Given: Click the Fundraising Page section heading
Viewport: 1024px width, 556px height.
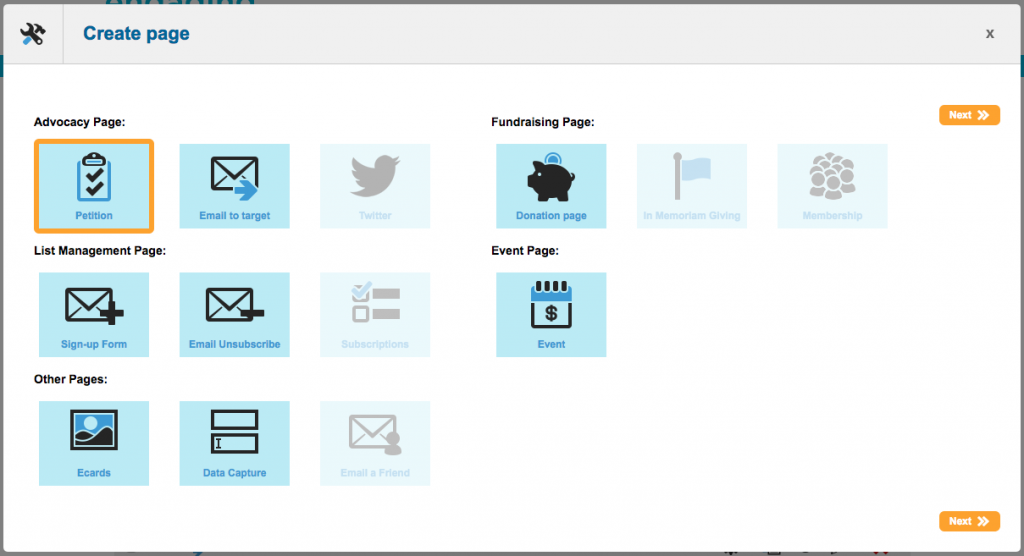Looking at the screenshot, I should [542, 122].
